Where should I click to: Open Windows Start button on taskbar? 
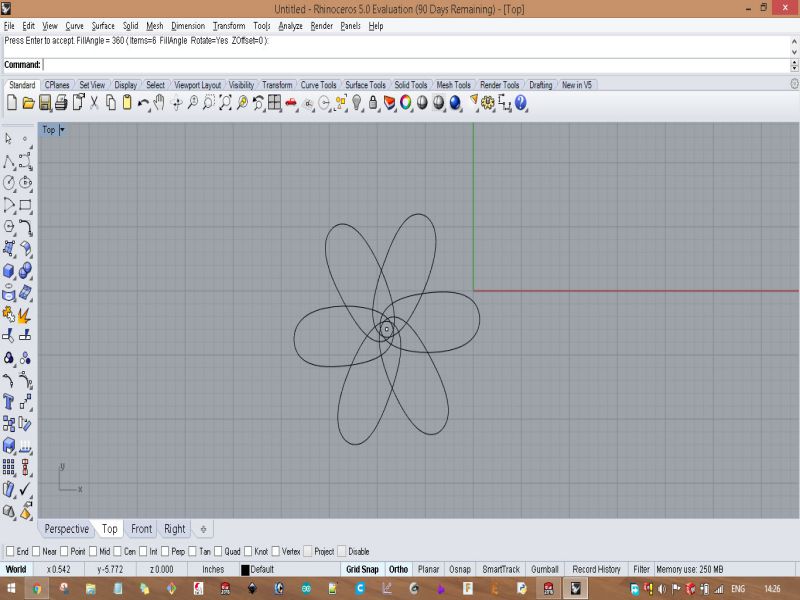point(10,589)
